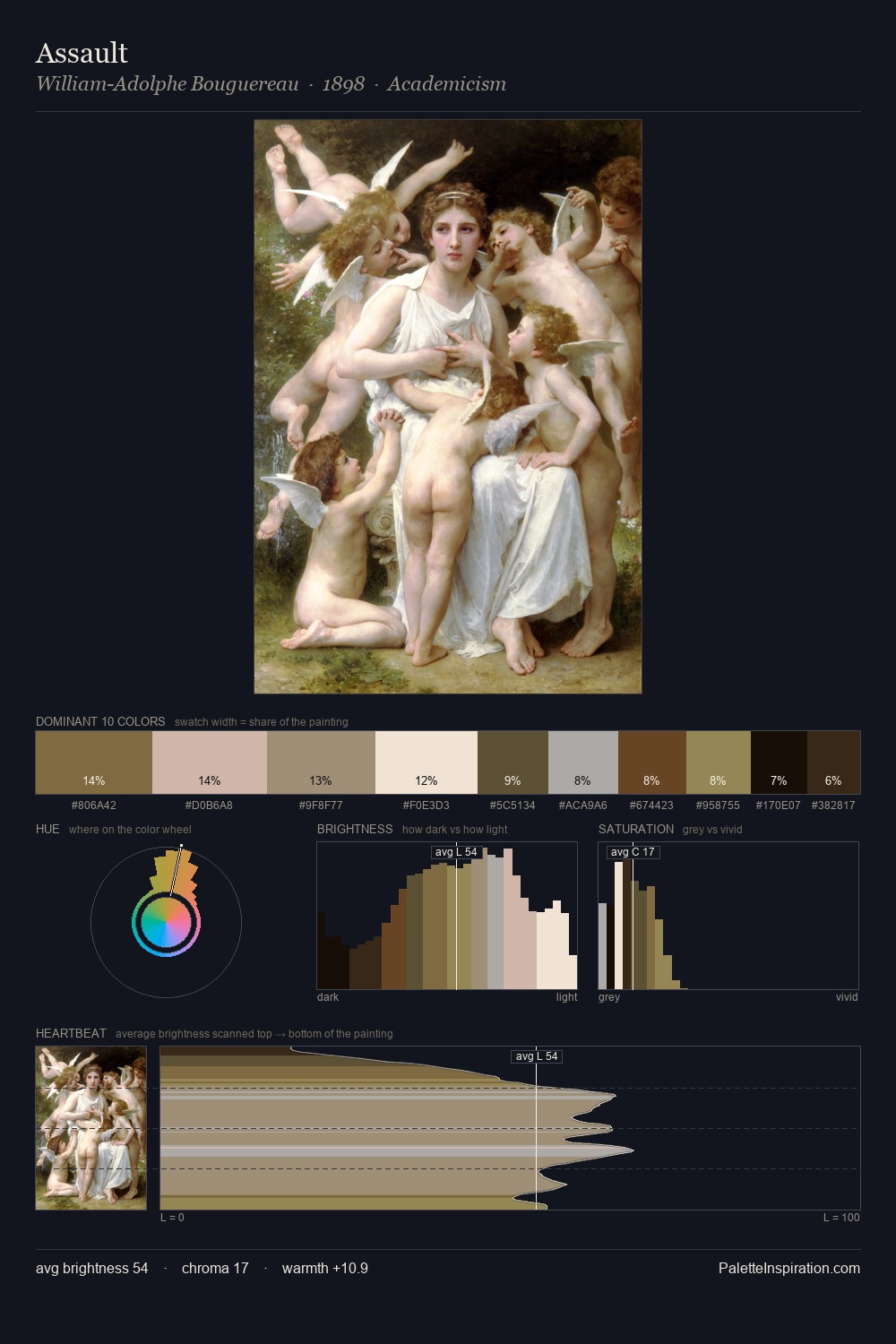Click the hue color wheel
Screen dimensions: 896x1344
pos(166,922)
